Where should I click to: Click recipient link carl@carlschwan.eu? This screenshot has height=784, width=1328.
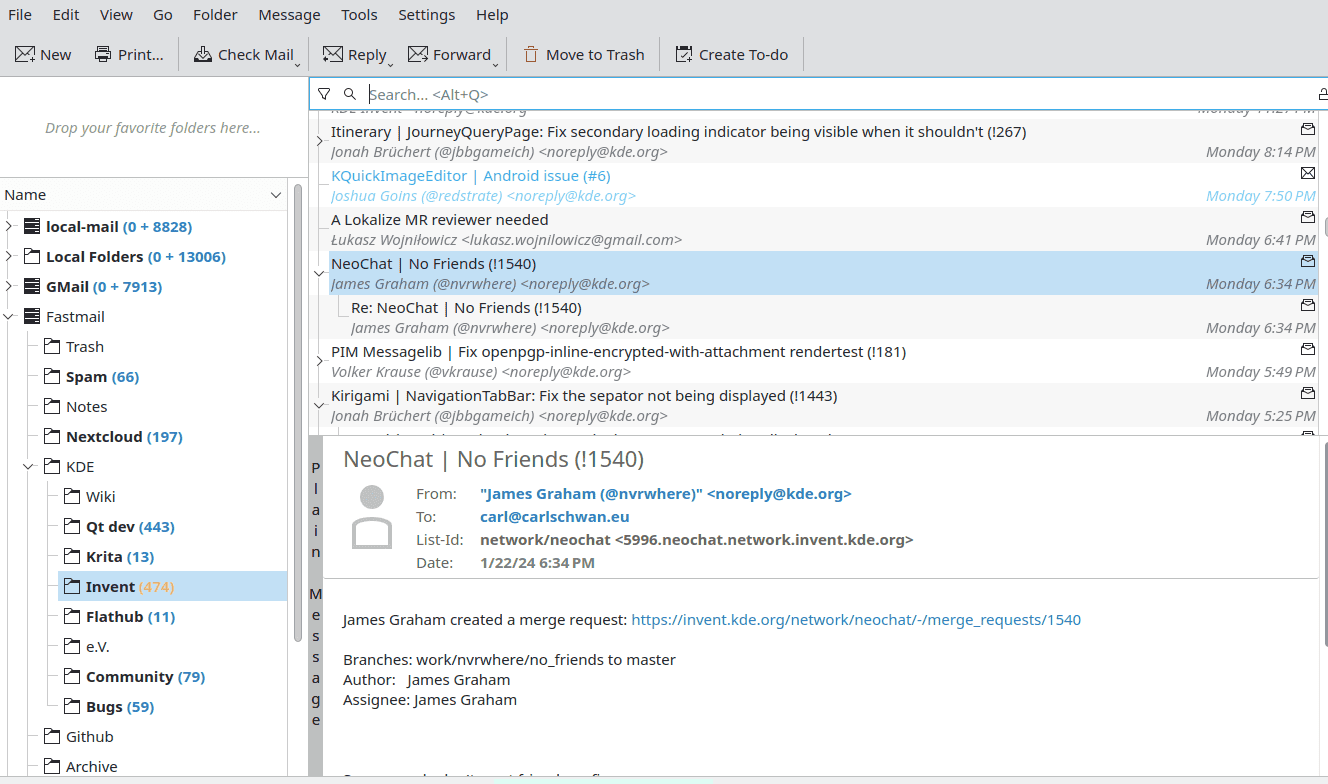tap(555, 517)
